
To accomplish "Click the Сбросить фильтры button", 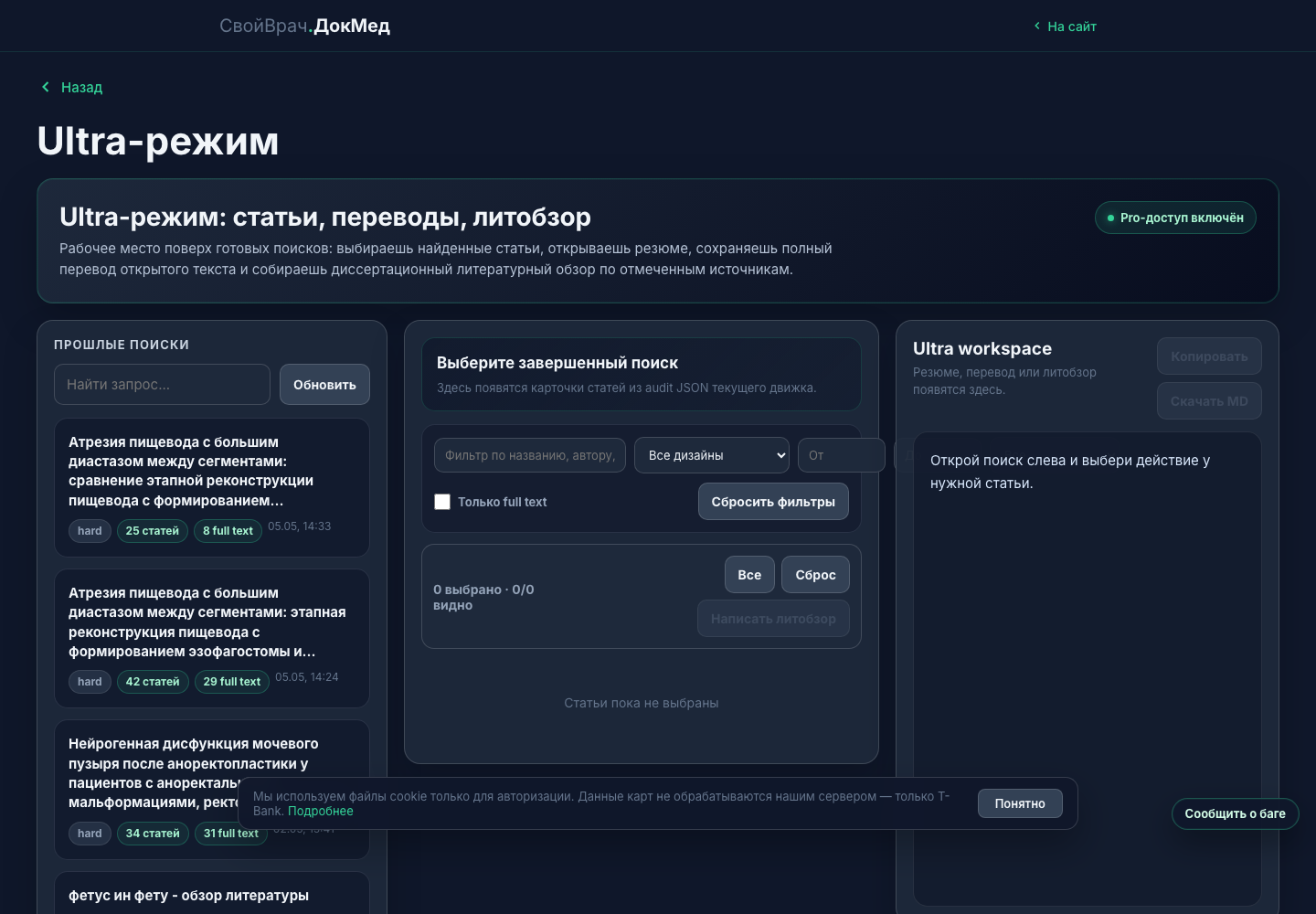I will coord(773,502).
